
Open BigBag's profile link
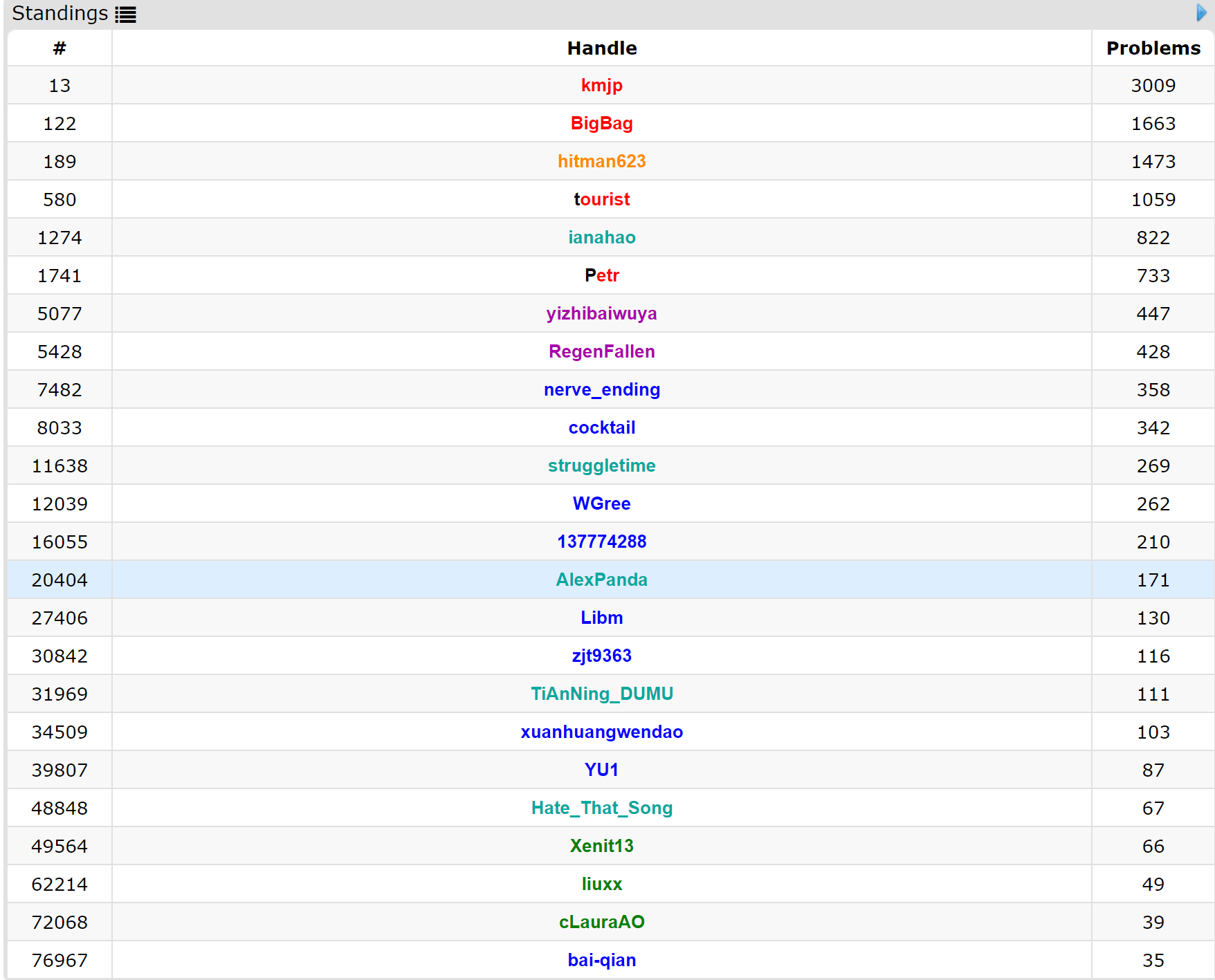[601, 124]
